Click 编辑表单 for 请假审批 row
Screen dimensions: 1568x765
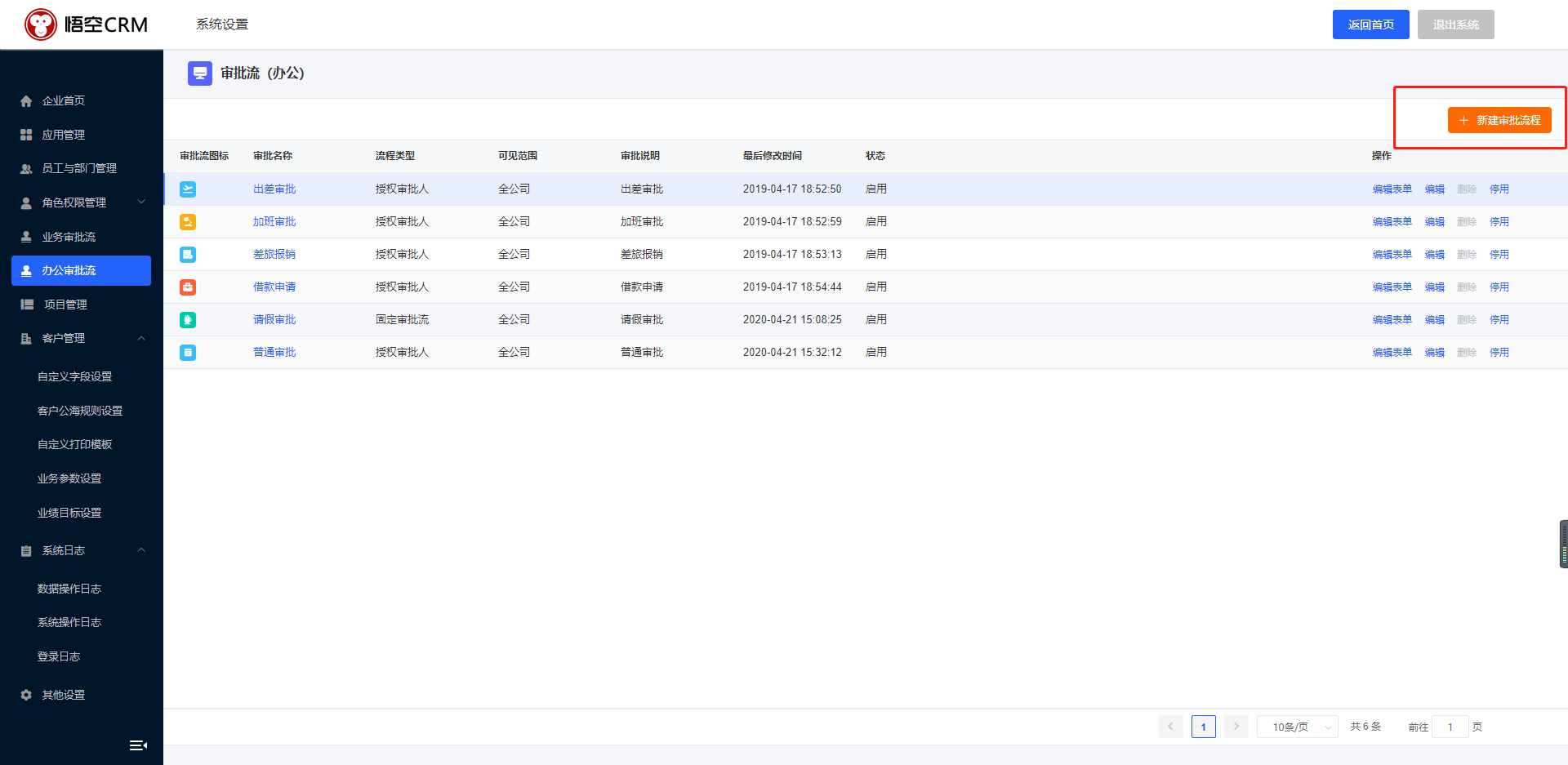pos(1392,320)
